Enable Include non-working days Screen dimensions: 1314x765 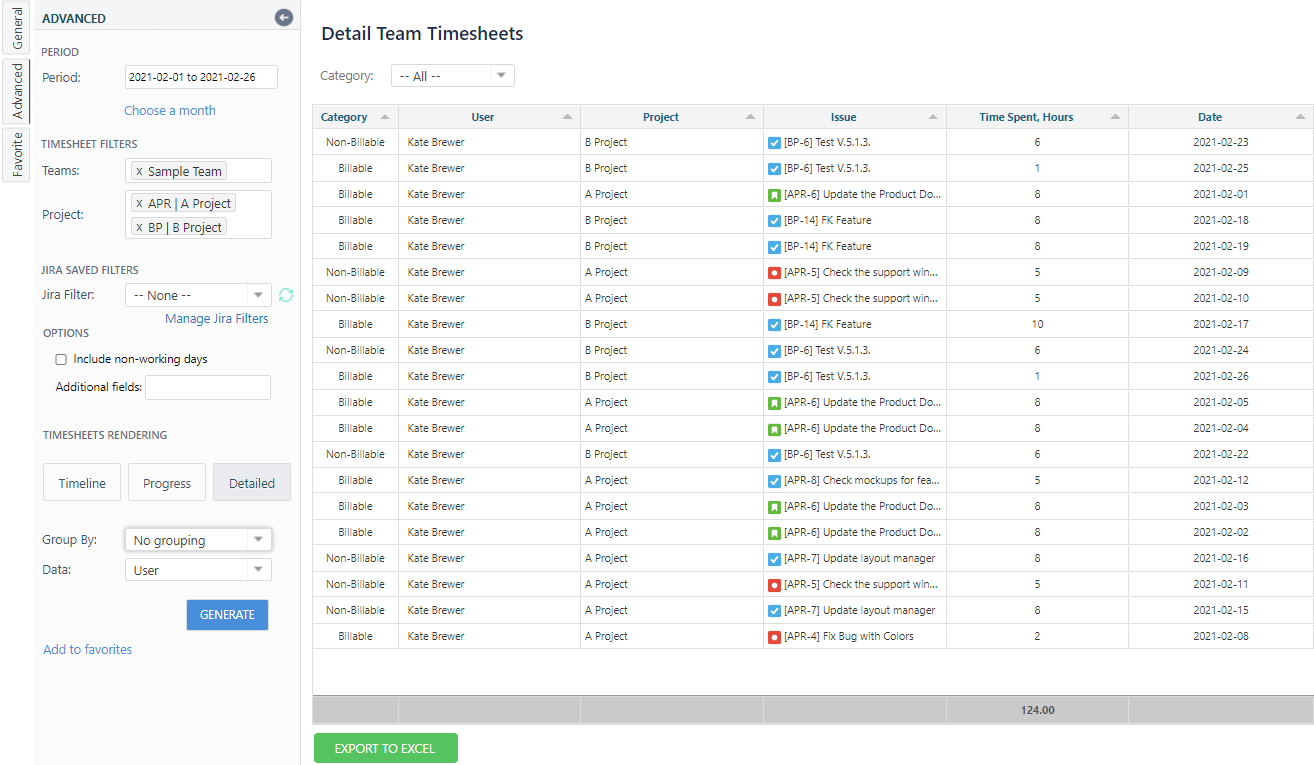(x=61, y=359)
